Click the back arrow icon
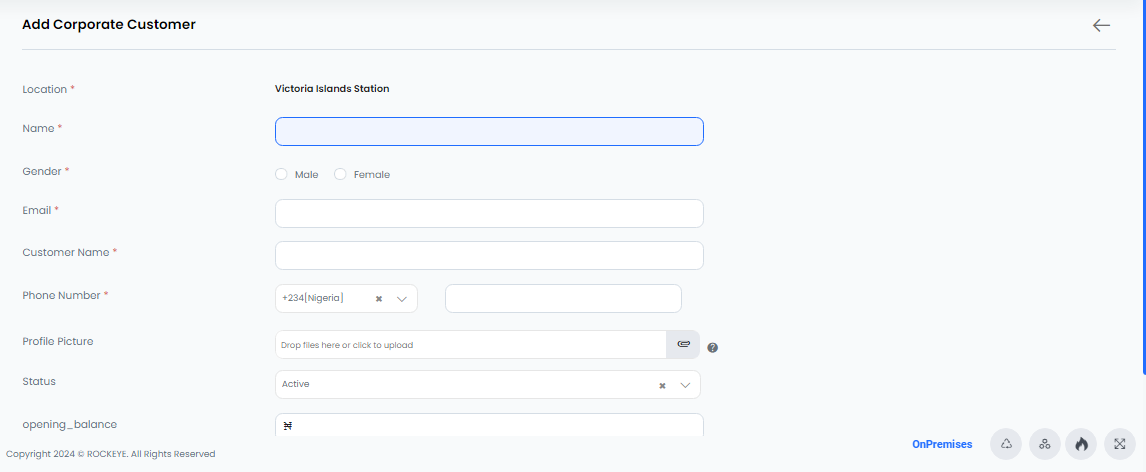This screenshot has height=472, width=1146. (1101, 26)
